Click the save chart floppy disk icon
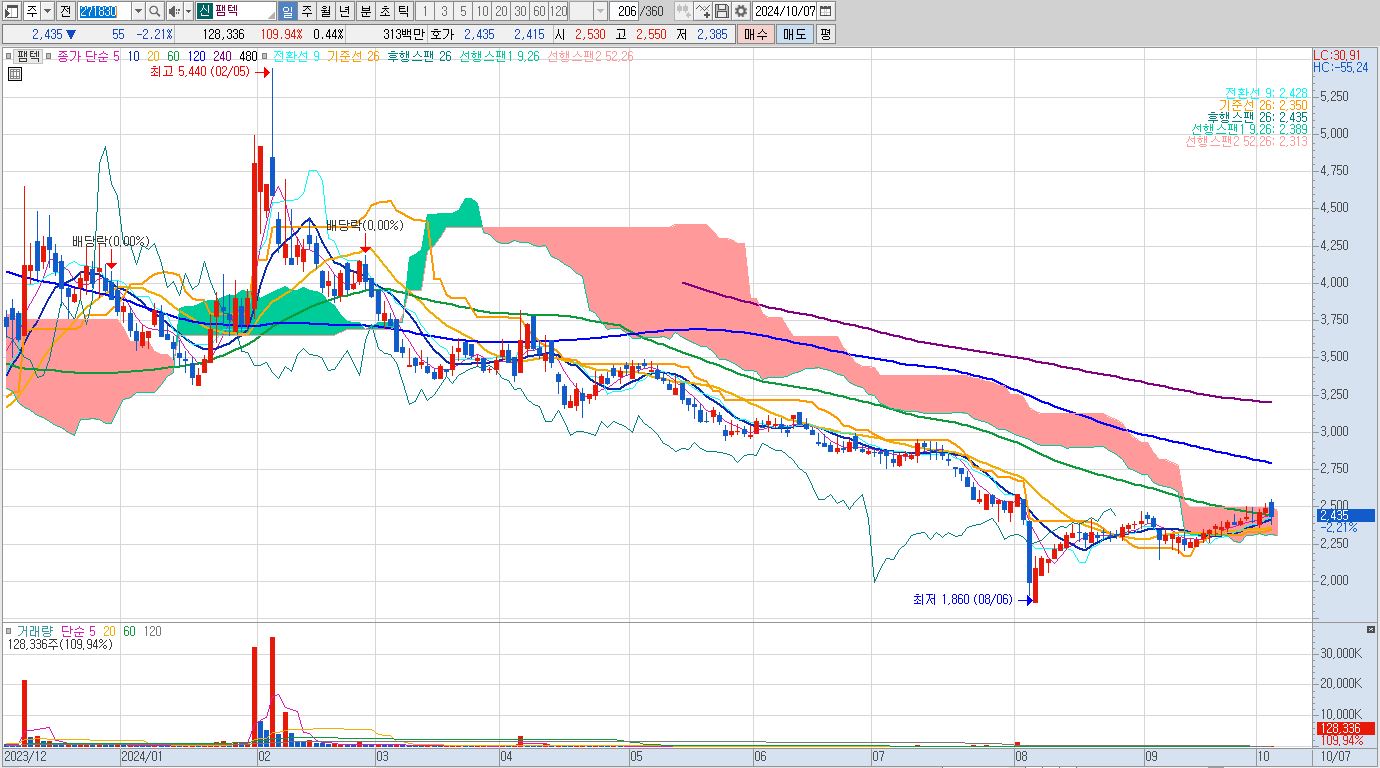Image resolution: width=1380 pixels, height=768 pixels. 722,11
